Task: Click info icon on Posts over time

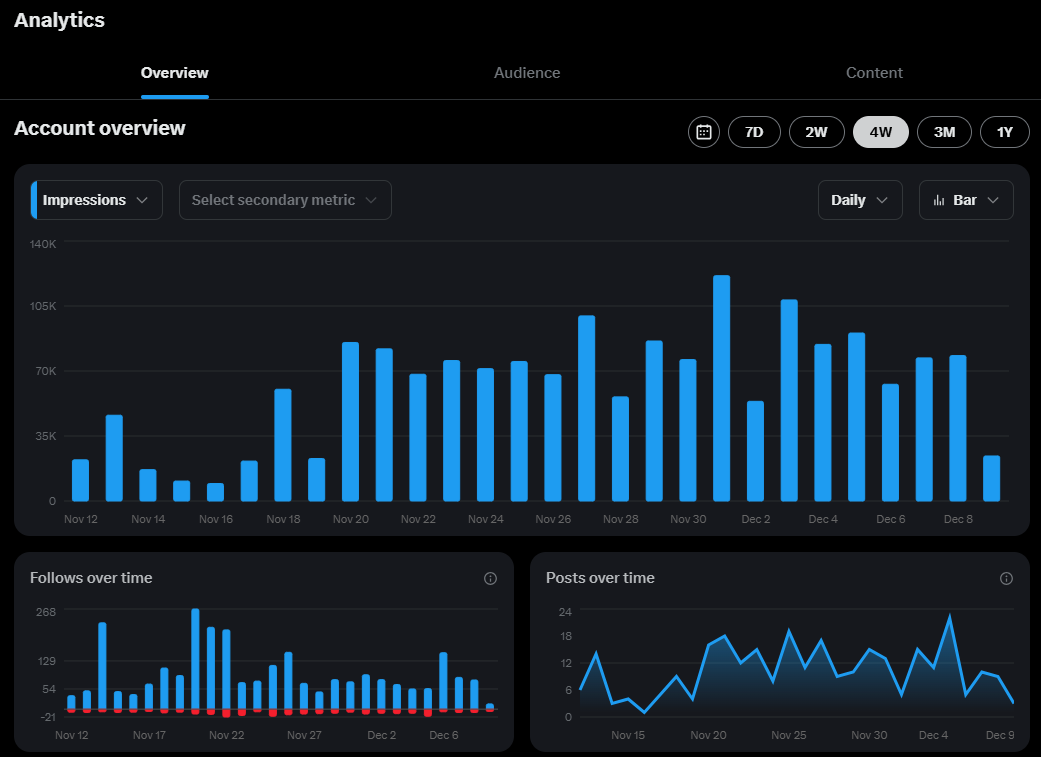Action: point(1006,578)
